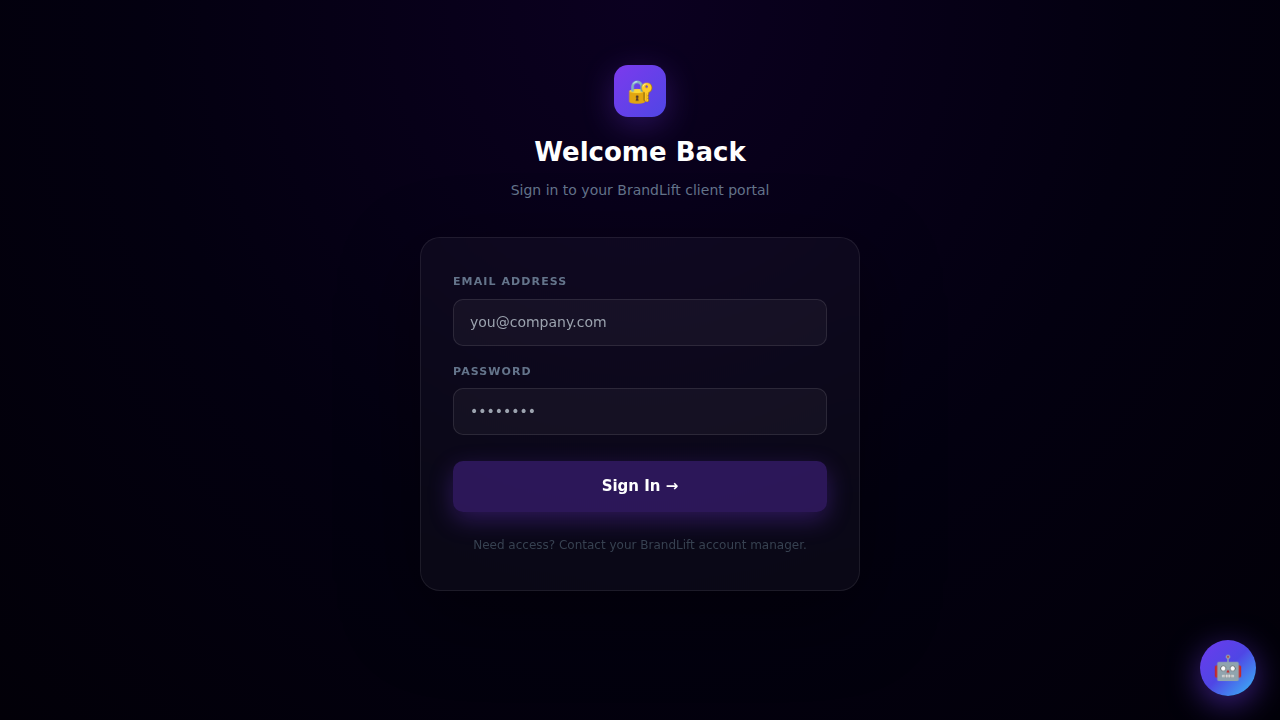This screenshot has height=720, width=1280.
Task: Click the word BrandLift in the subtitle
Action: pos(649,190)
